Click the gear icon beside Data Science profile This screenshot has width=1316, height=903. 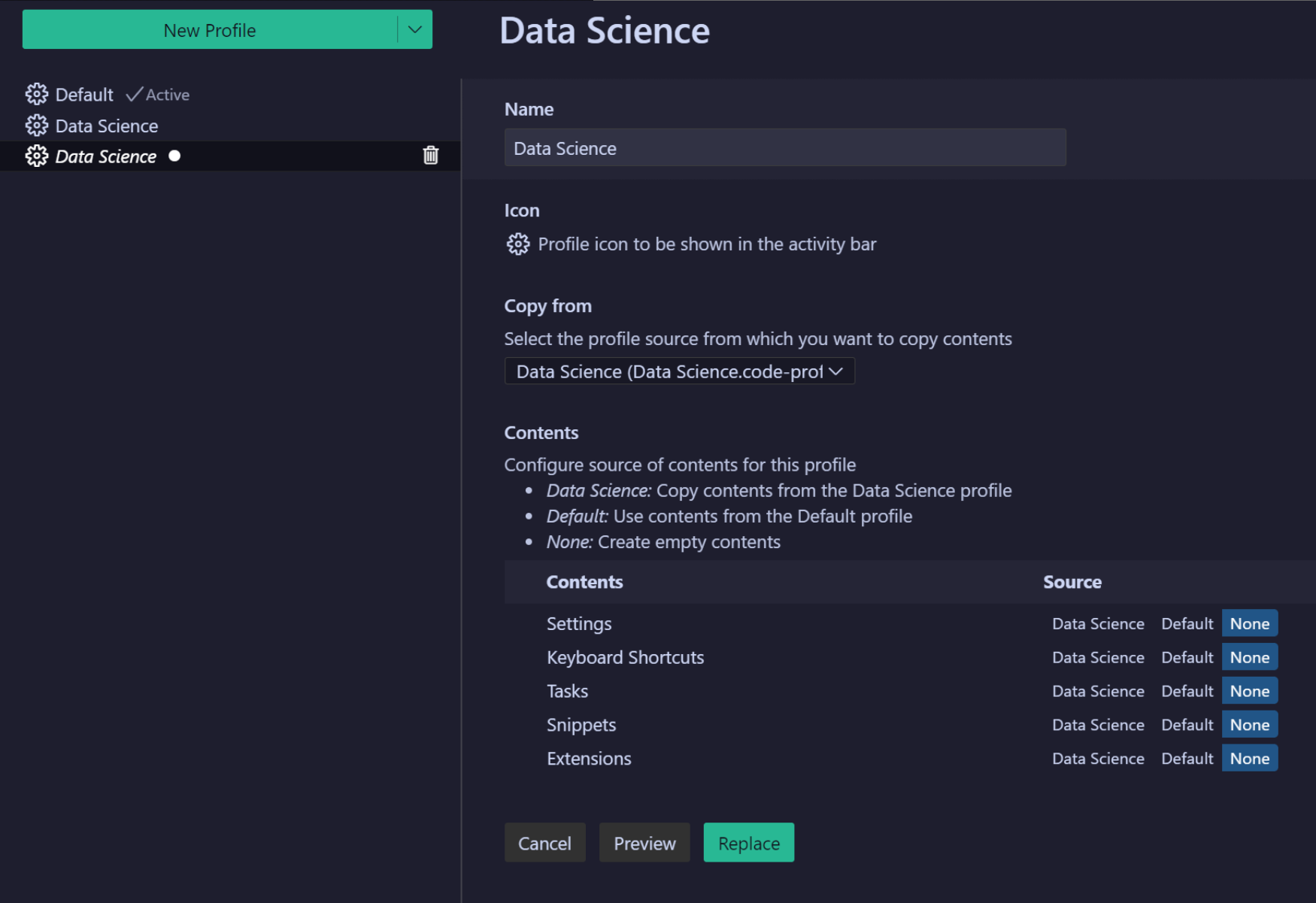[x=35, y=126]
